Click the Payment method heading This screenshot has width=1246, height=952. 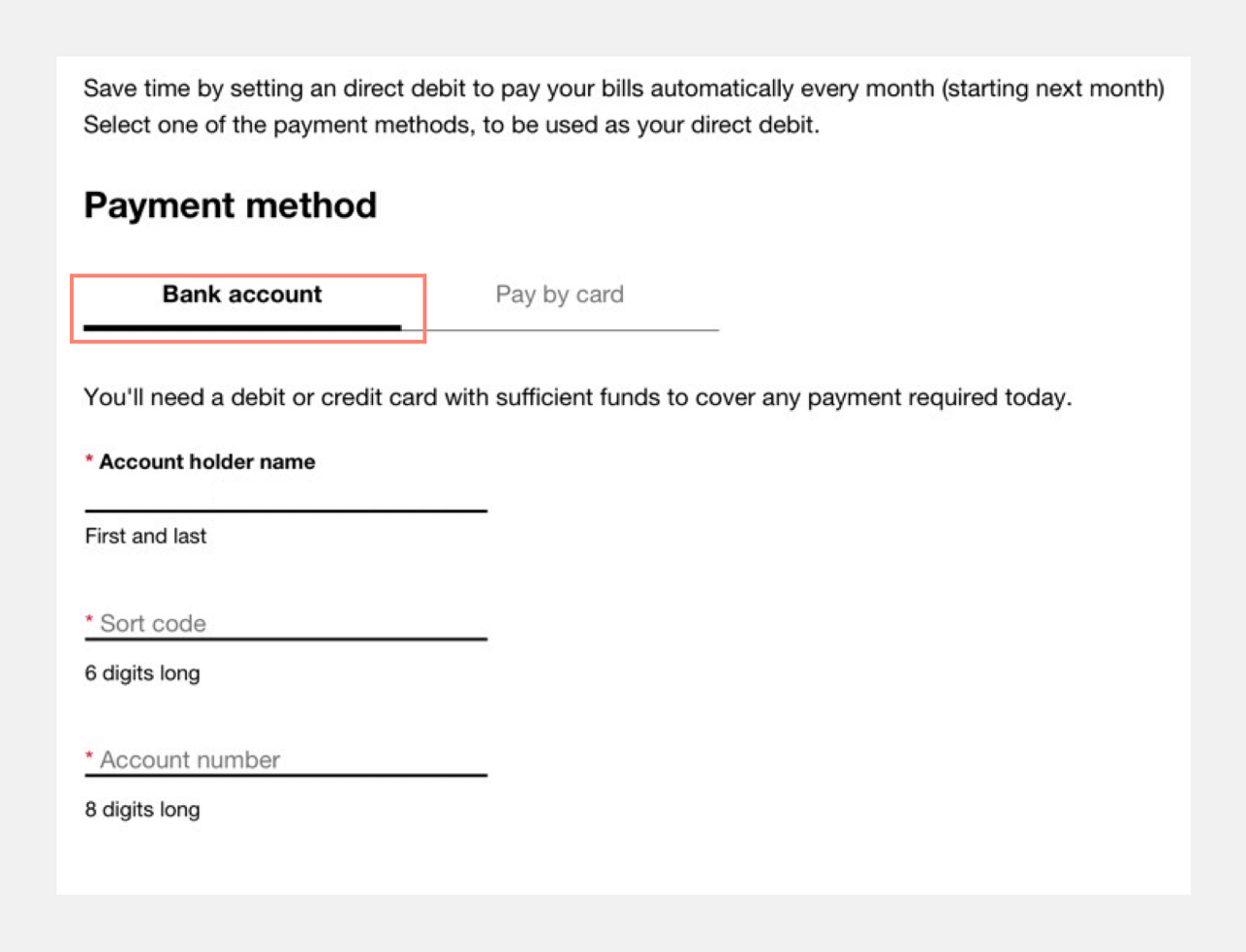(x=231, y=206)
